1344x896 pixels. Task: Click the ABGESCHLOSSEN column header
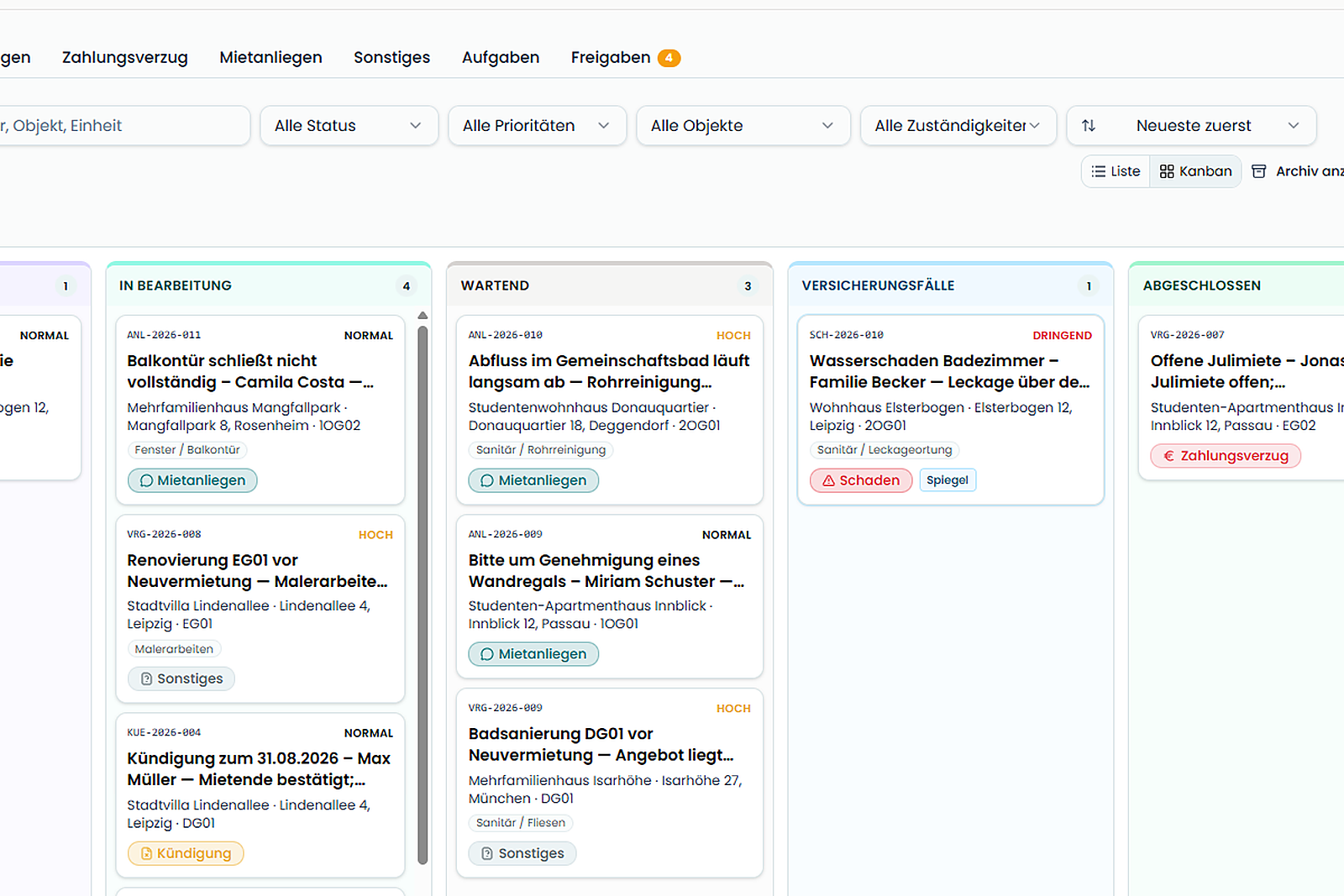pos(1202,286)
